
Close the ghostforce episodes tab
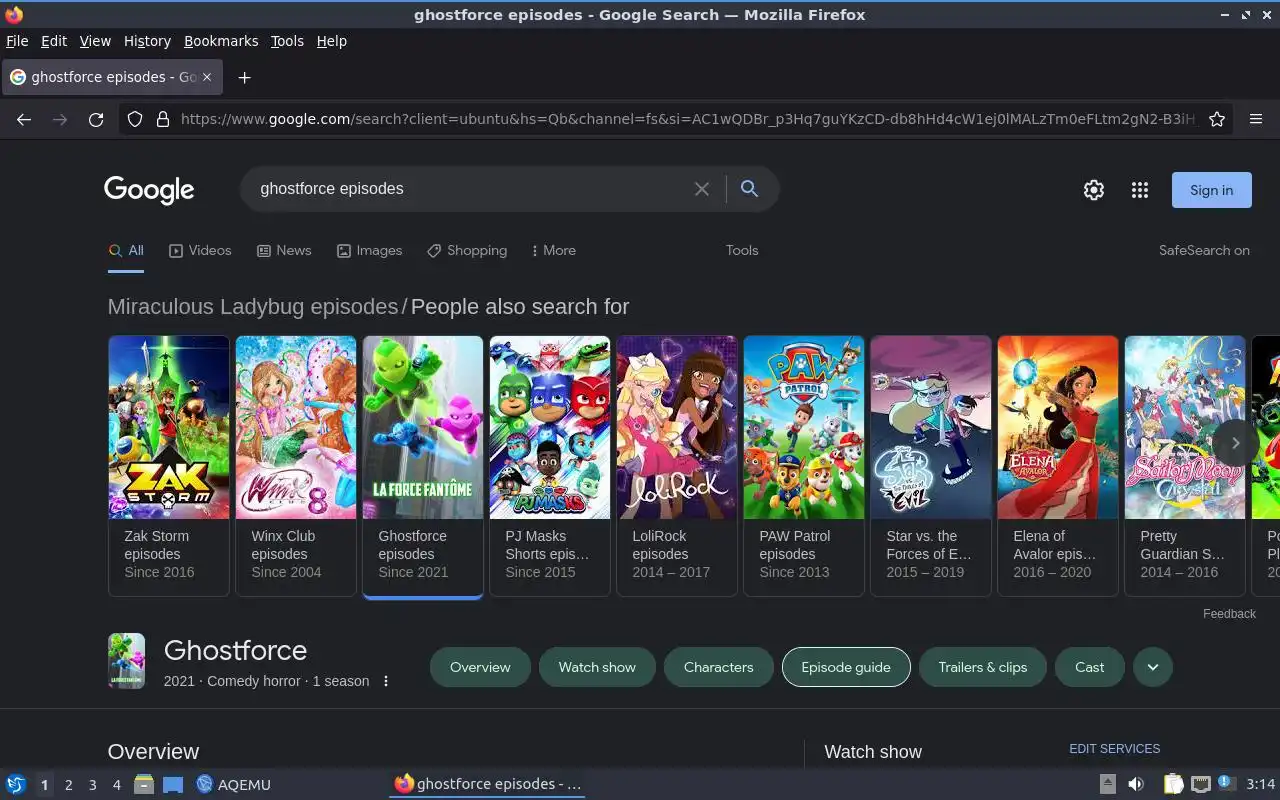207,77
